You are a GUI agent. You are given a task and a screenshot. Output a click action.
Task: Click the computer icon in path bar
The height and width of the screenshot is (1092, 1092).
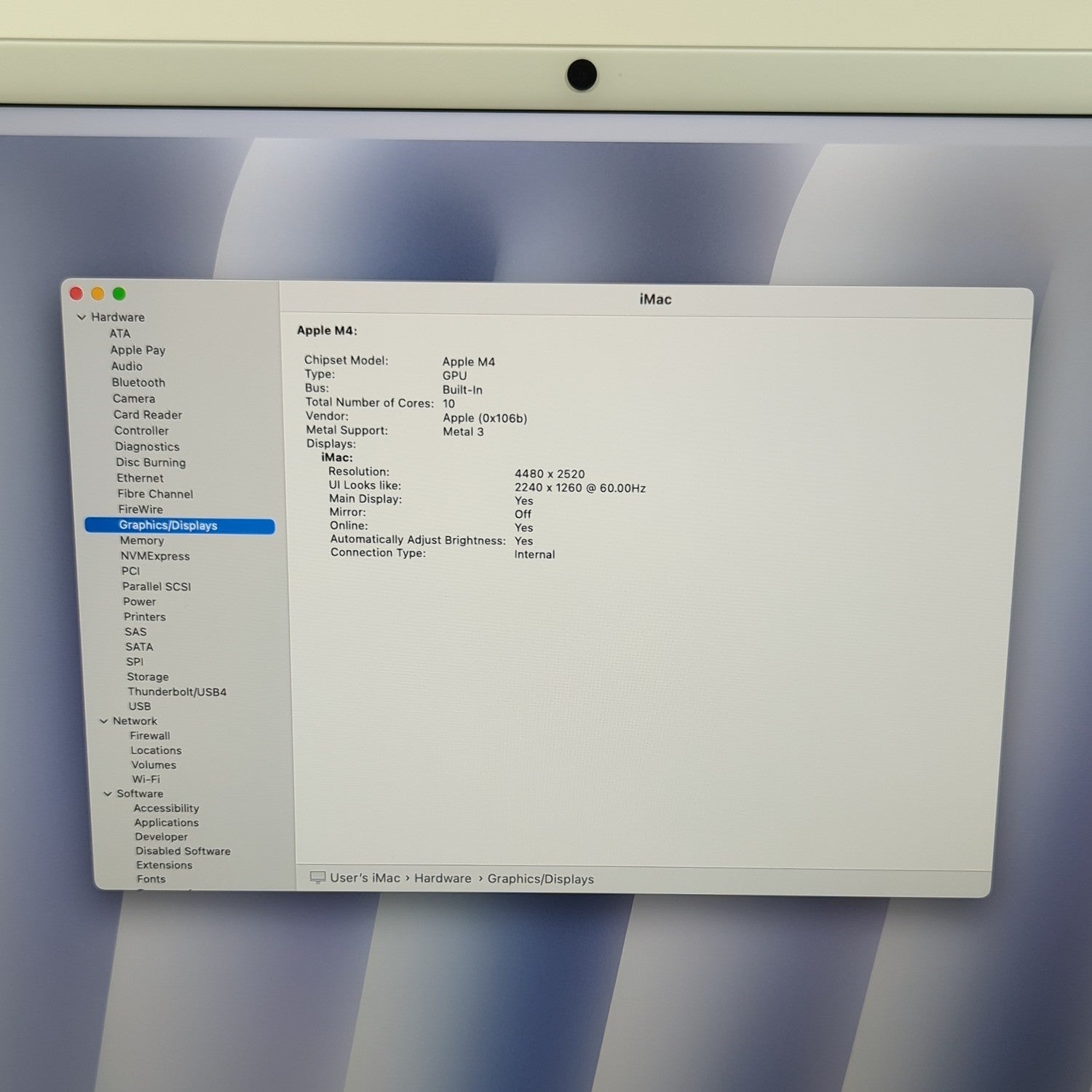pos(317,877)
